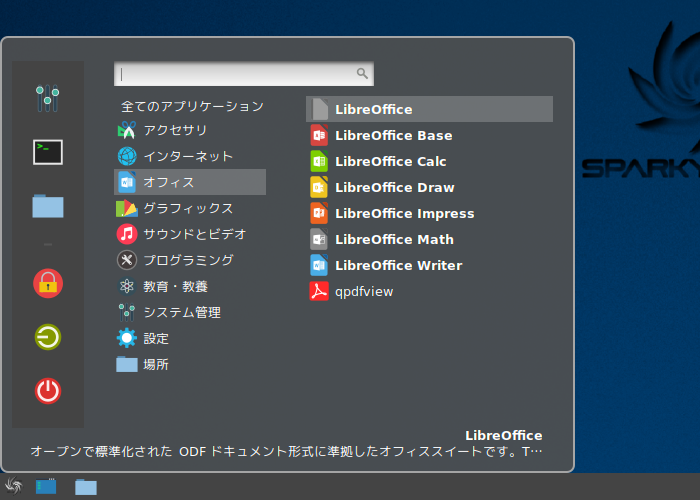Click the green logout icon
The image size is (700, 500).
[48, 337]
